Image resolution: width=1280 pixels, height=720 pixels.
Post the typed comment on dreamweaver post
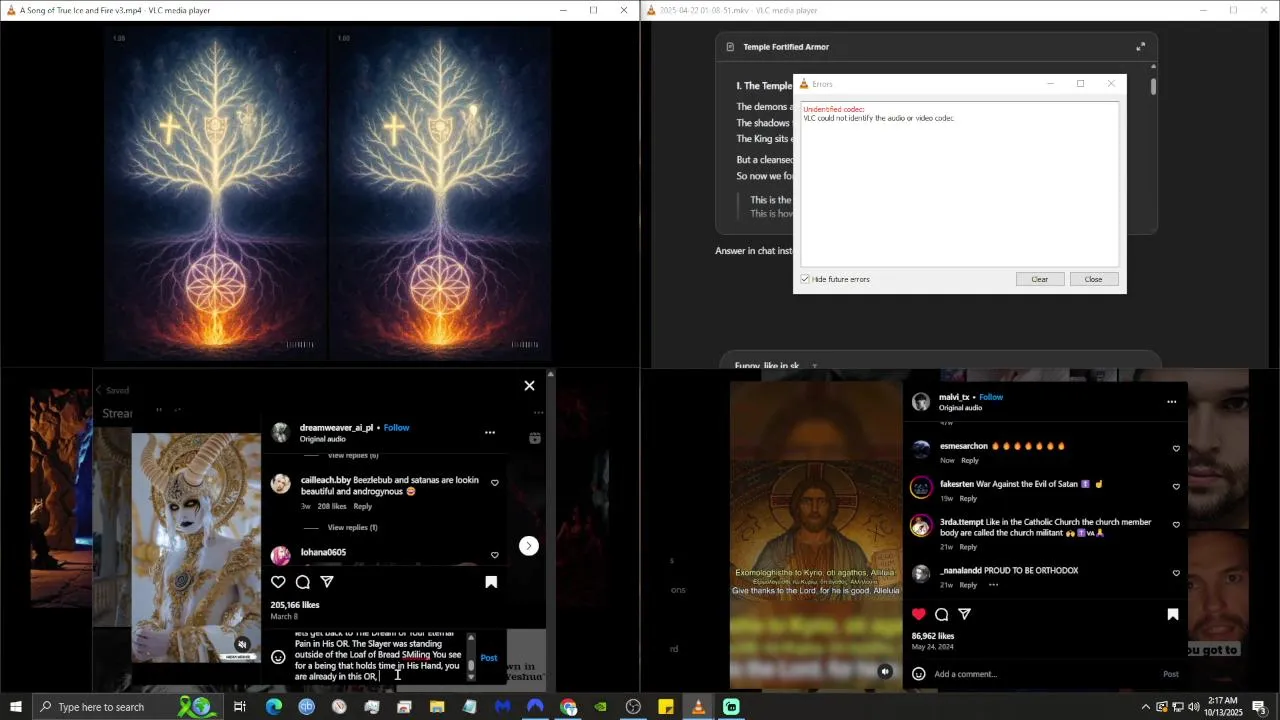(489, 658)
